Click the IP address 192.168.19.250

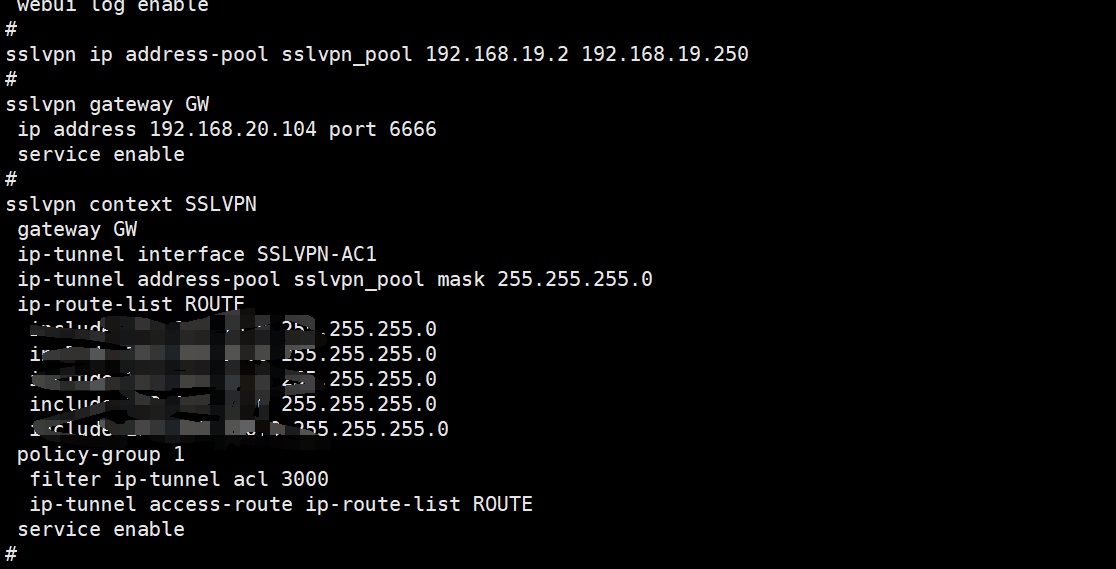point(664,54)
